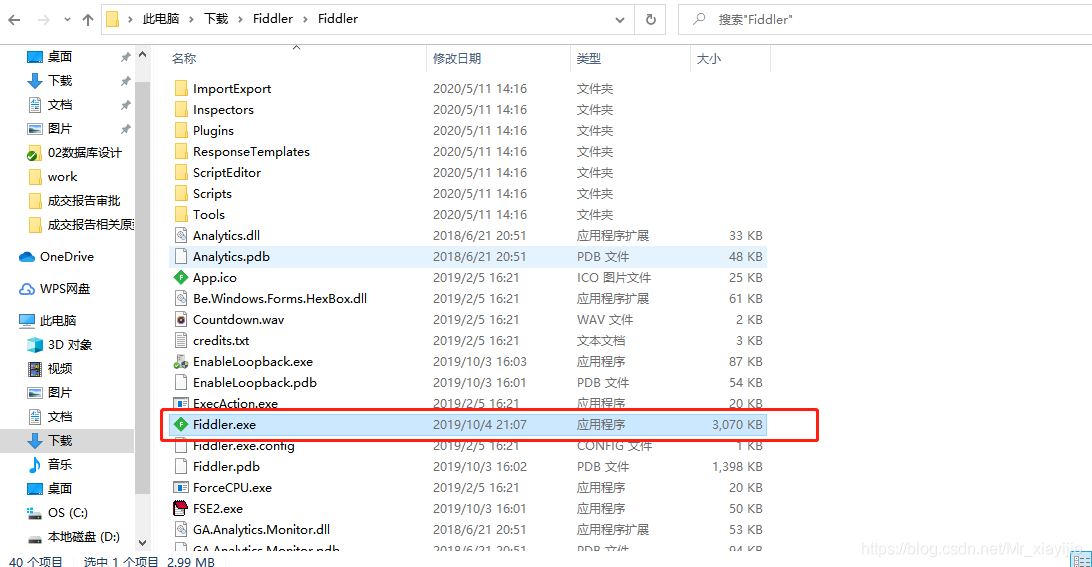The height and width of the screenshot is (567, 1092).
Task: Click the back navigation arrow
Action: click(14, 20)
